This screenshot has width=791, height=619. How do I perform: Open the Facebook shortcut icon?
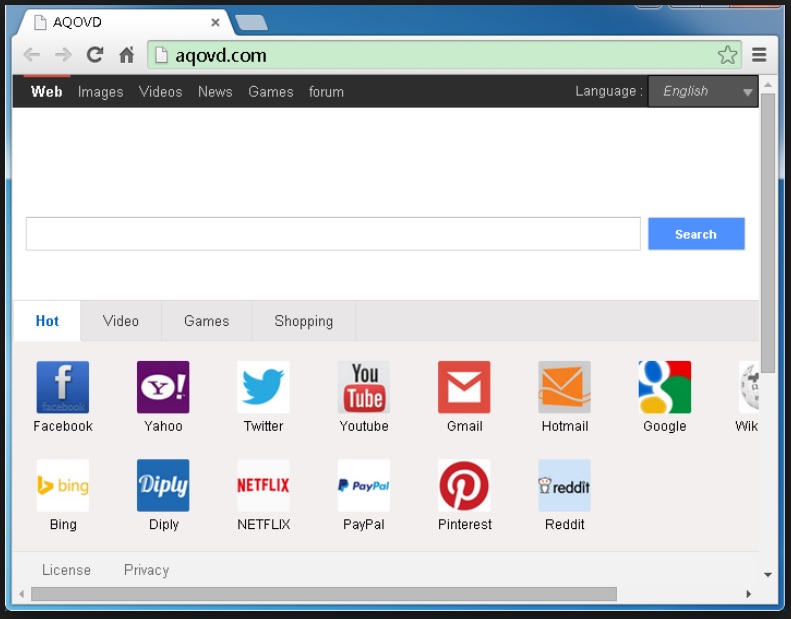pyautogui.click(x=63, y=387)
